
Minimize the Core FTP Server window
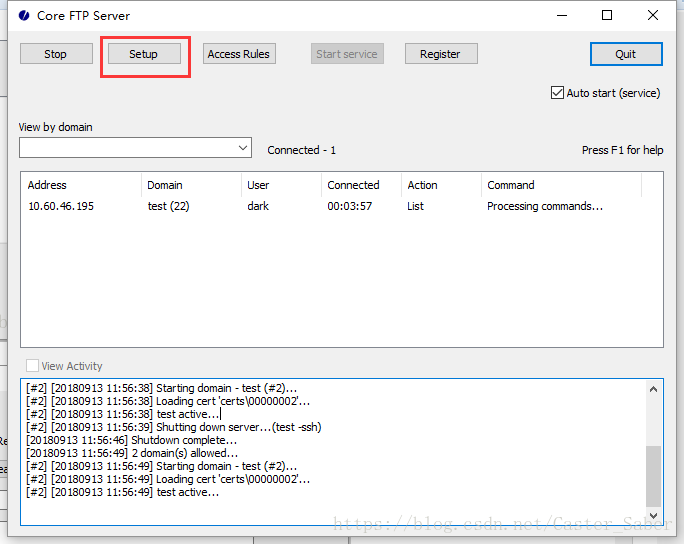(562, 15)
